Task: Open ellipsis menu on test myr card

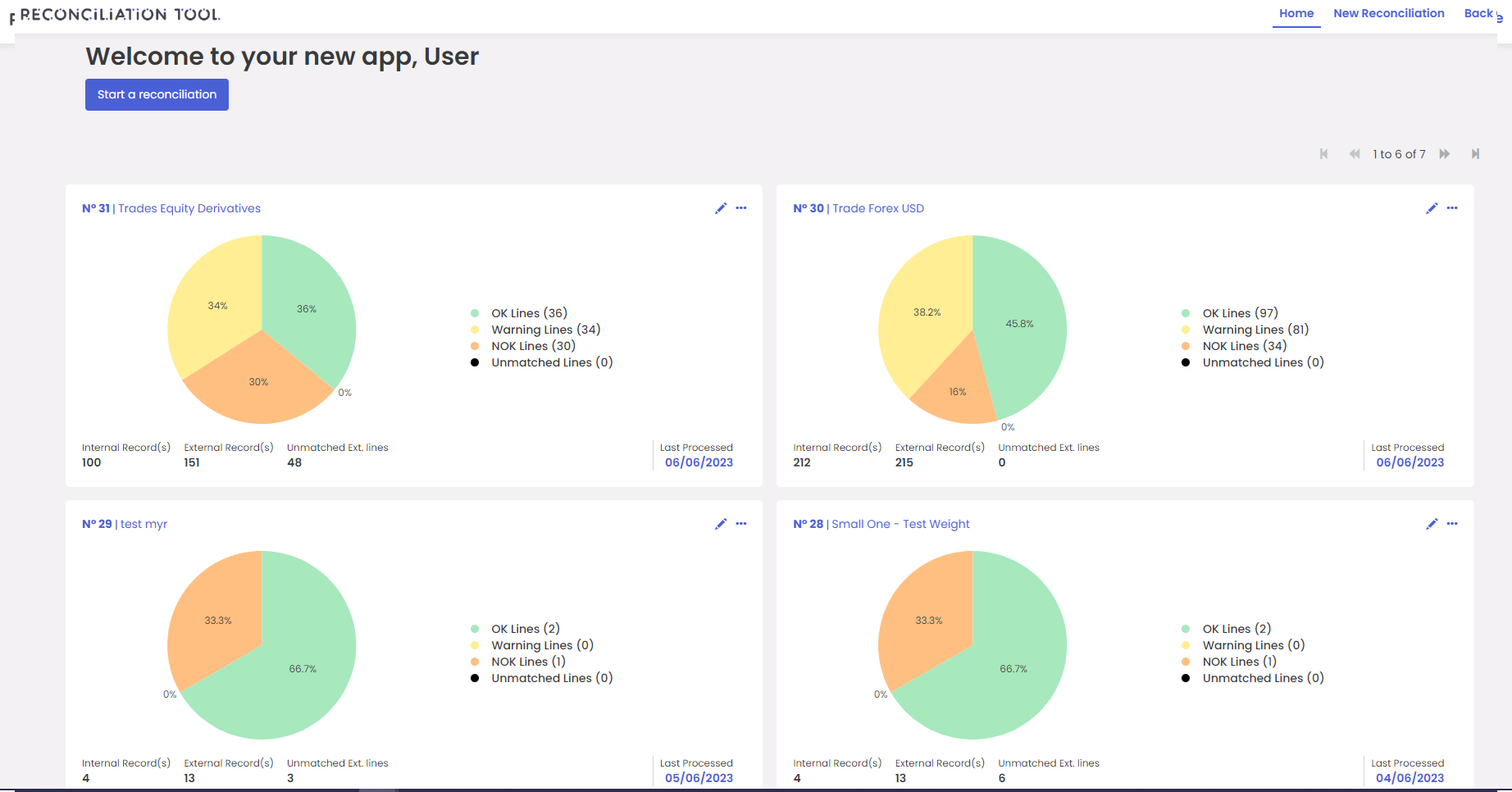Action: [741, 524]
